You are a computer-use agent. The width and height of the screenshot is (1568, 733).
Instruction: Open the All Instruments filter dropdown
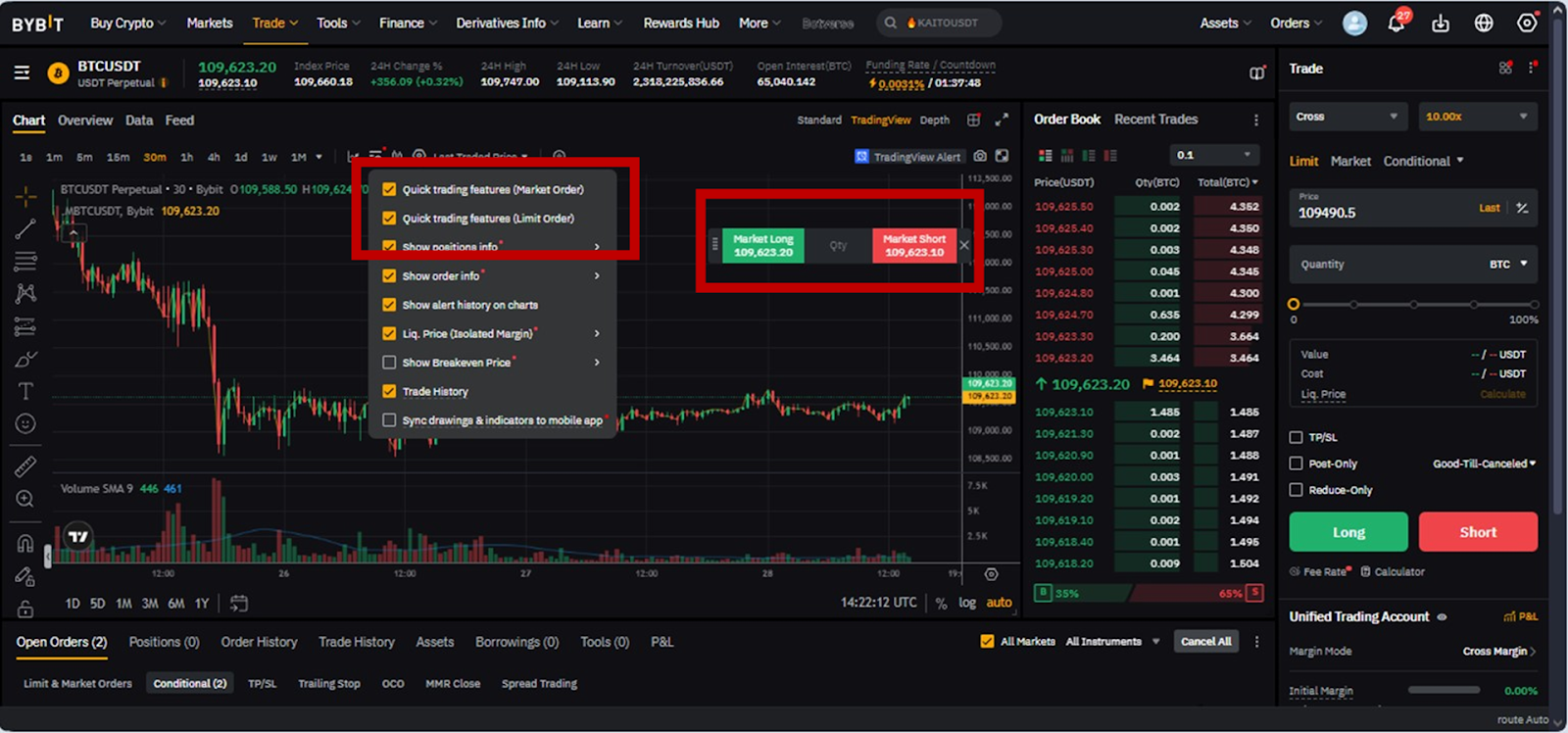pos(1112,642)
